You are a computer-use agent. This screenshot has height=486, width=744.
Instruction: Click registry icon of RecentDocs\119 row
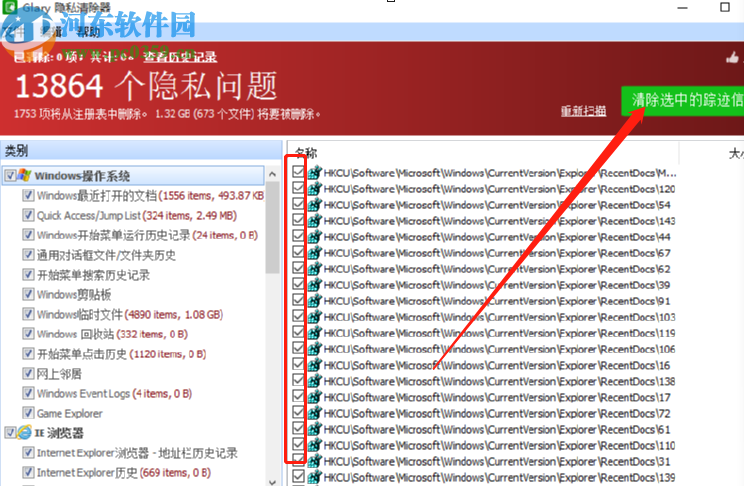(x=315, y=333)
